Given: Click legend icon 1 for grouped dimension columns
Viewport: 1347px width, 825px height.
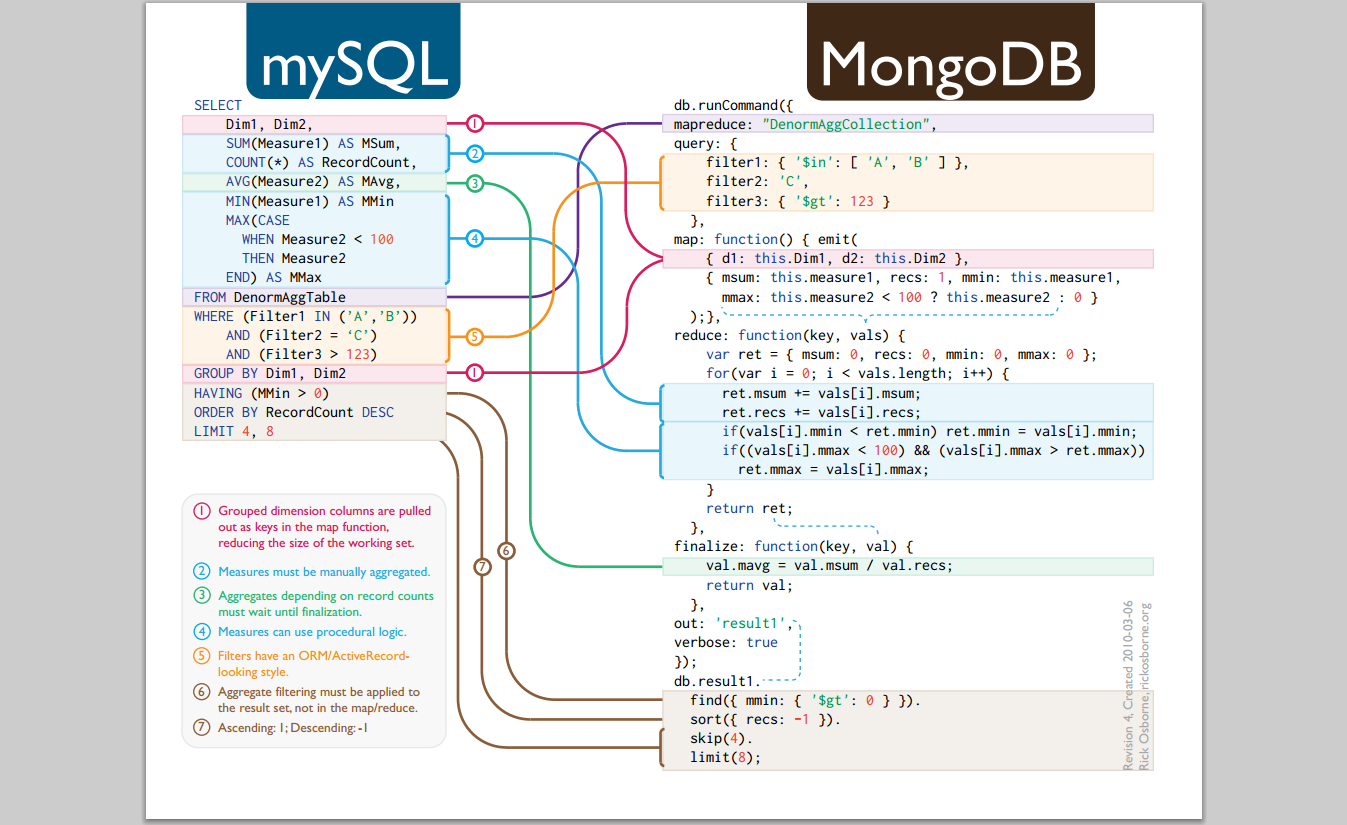Looking at the screenshot, I should pos(202,511).
